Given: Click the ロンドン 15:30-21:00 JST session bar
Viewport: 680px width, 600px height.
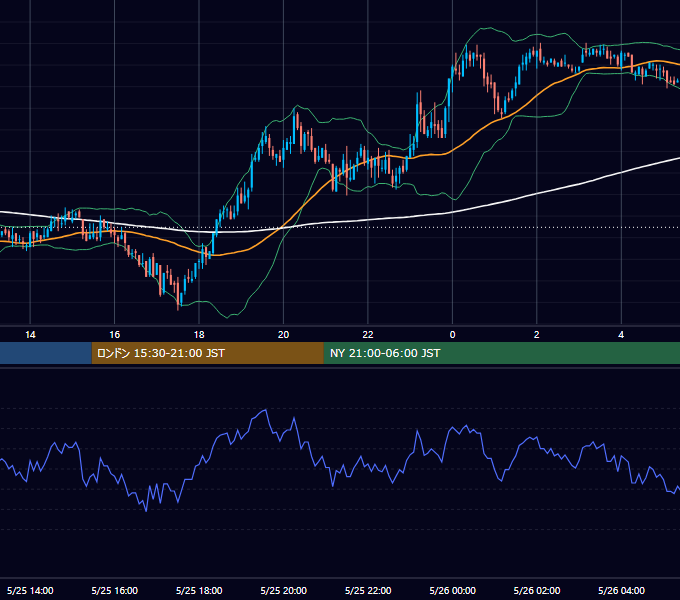Looking at the screenshot, I should point(207,353).
